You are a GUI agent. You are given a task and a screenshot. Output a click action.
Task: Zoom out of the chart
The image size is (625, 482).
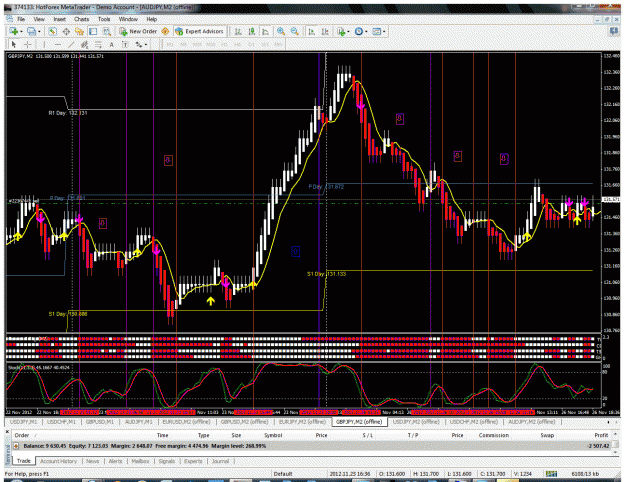tap(295, 31)
